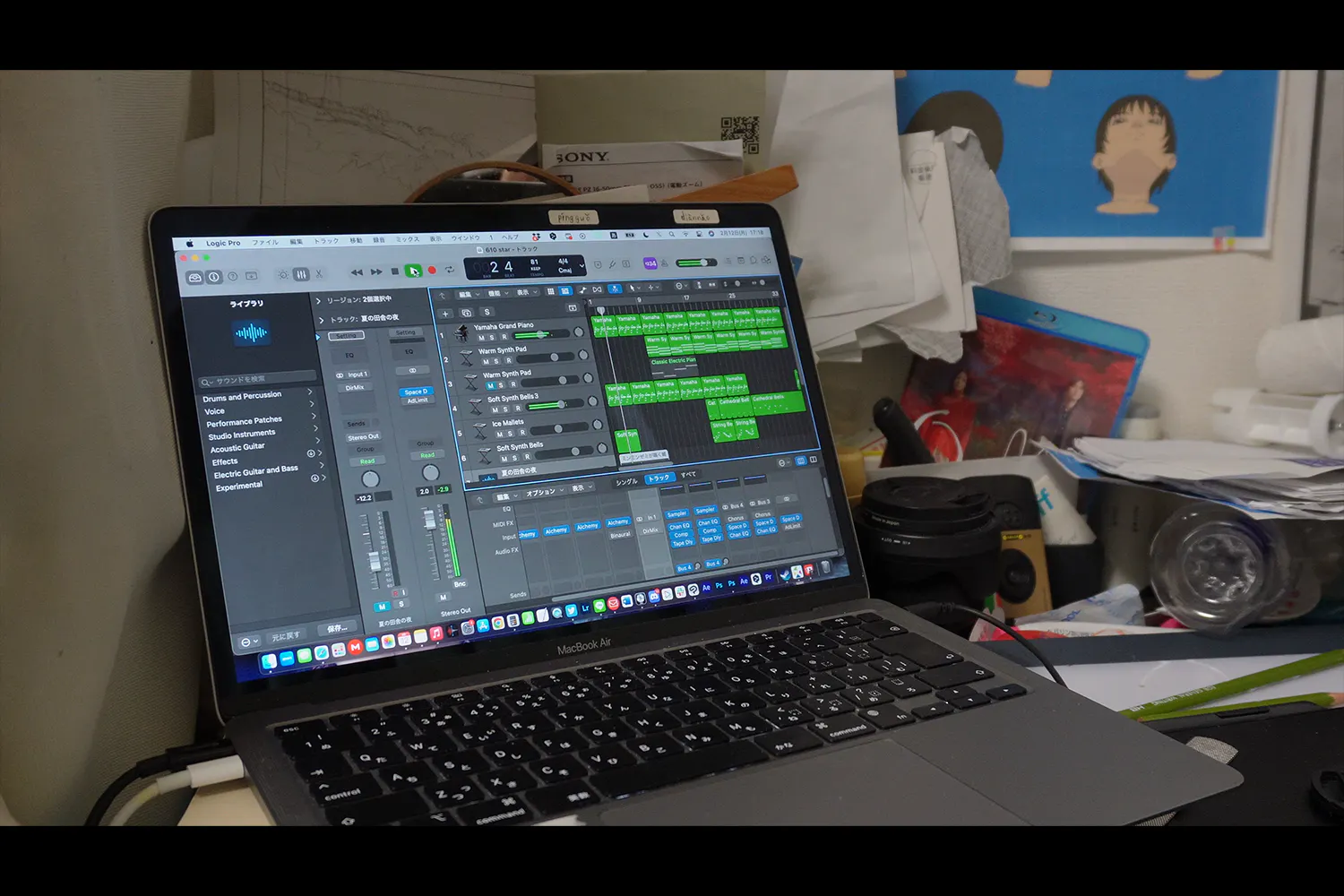Open the 編集 dropdown in tracks area

[x=467, y=294]
